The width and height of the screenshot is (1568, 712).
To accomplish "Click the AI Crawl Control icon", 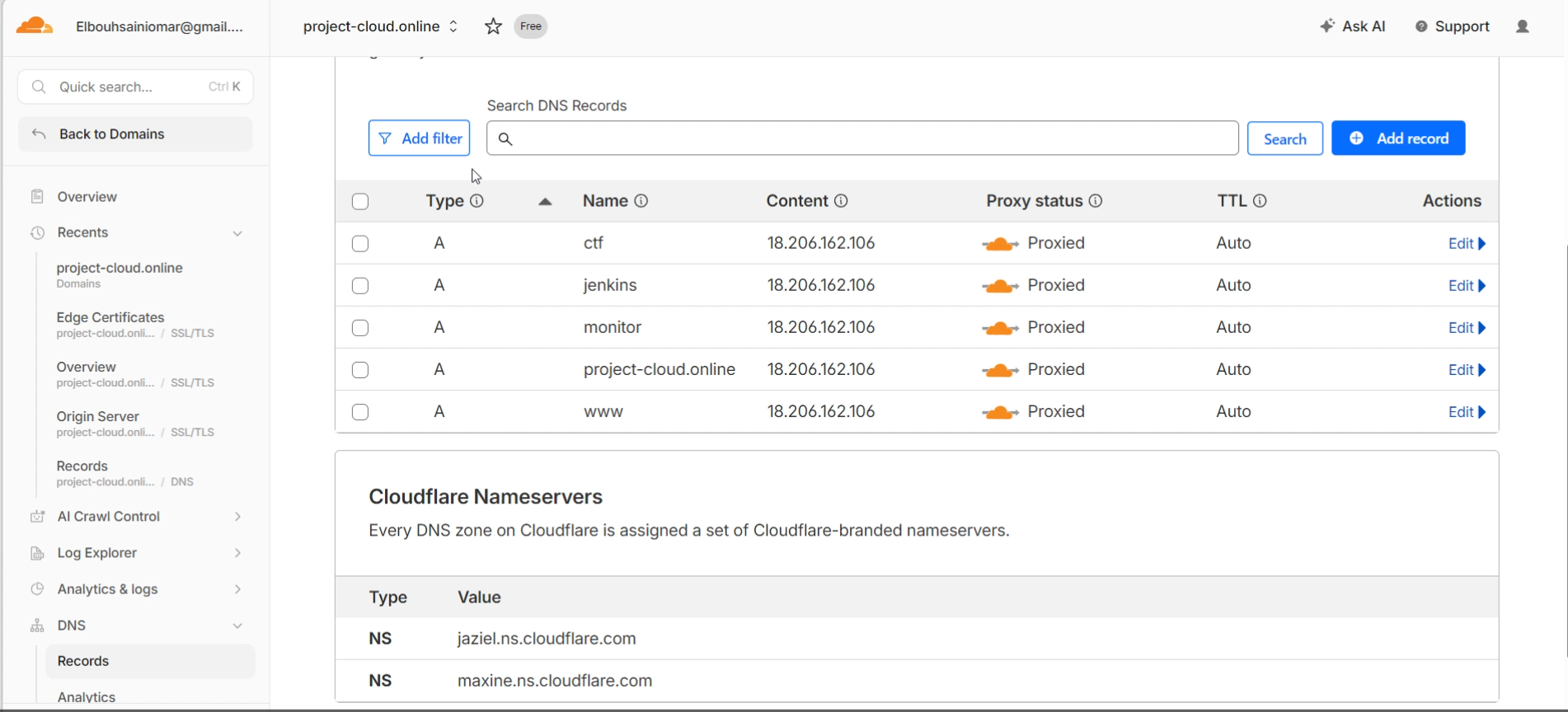I will coord(37,517).
